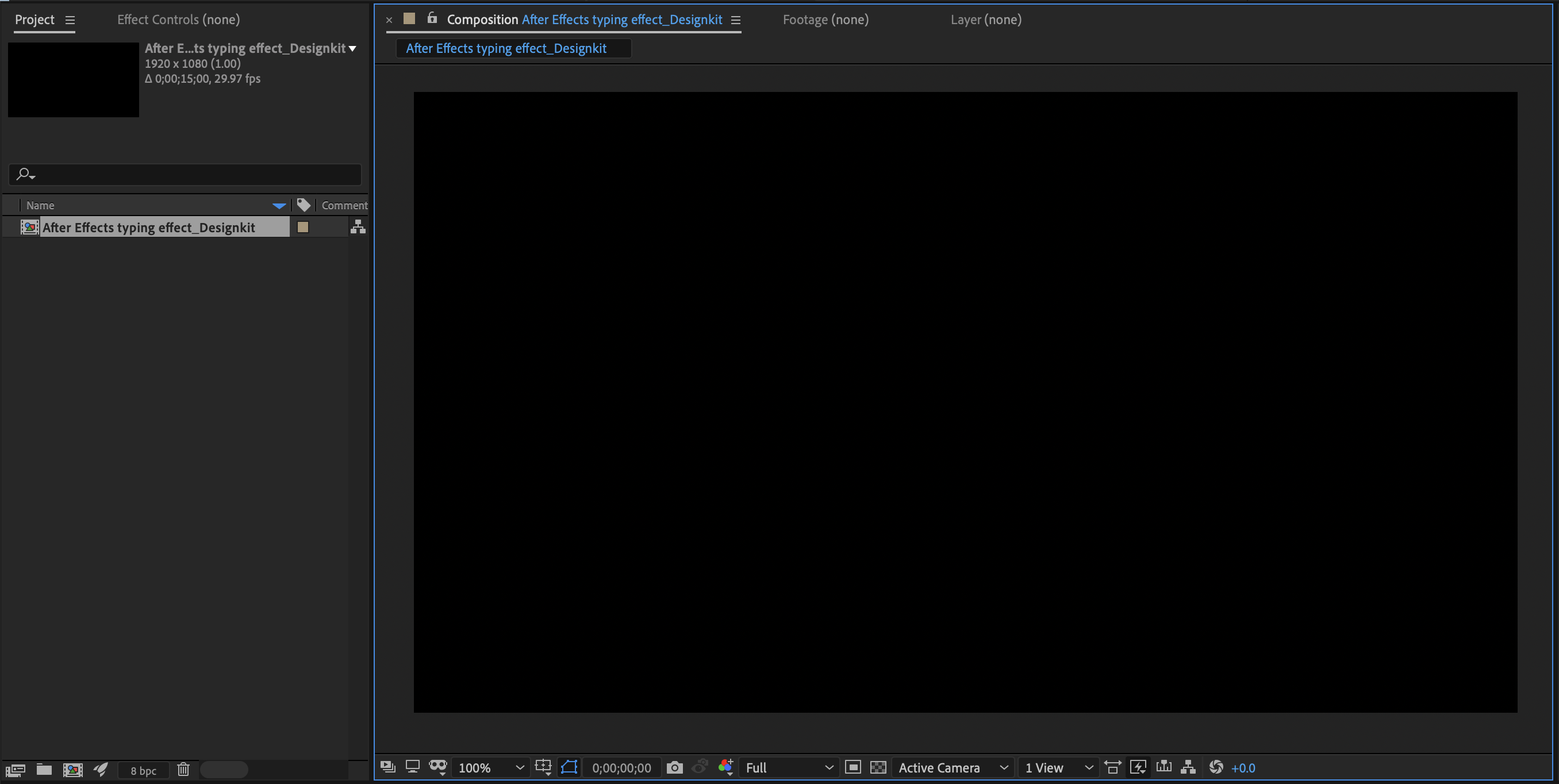
Task: Click the 8 bpc color depth button
Action: (144, 770)
